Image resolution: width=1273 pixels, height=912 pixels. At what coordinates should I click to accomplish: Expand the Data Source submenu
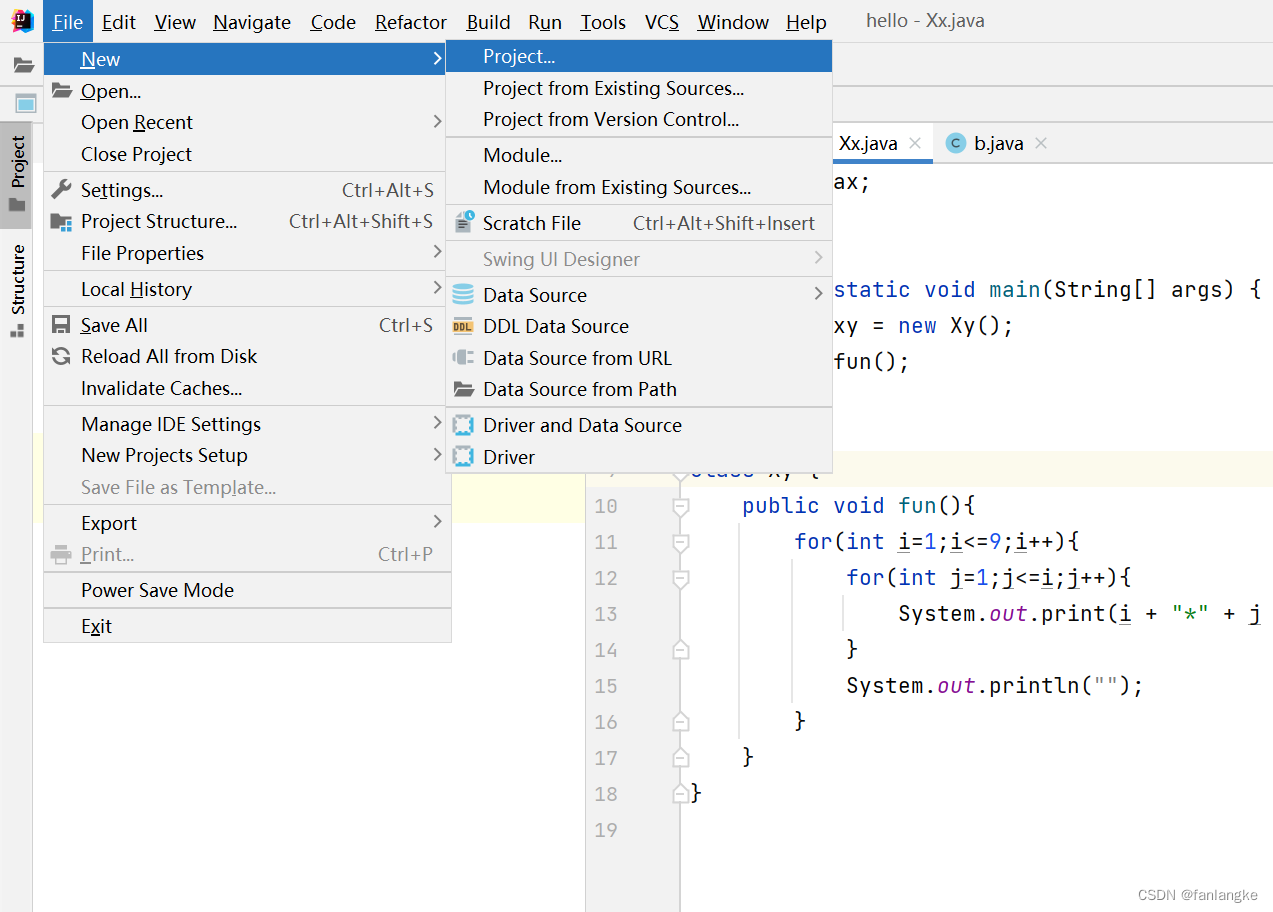pos(818,294)
